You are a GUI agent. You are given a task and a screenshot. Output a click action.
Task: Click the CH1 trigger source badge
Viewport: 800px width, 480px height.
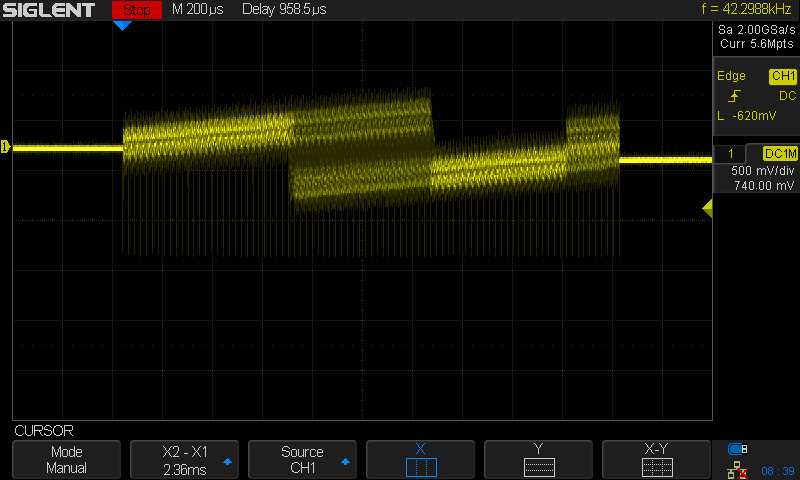pyautogui.click(x=783, y=76)
